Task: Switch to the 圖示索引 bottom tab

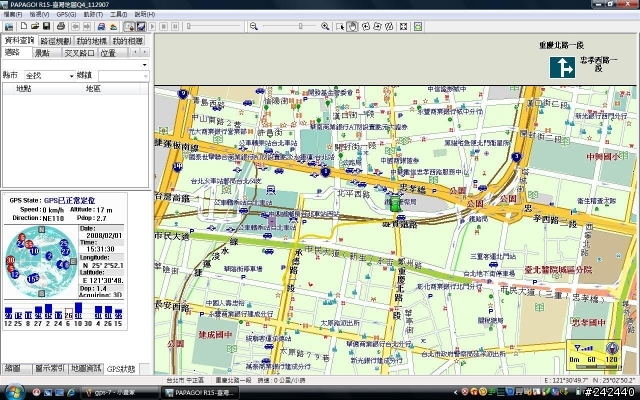Action: click(50, 368)
